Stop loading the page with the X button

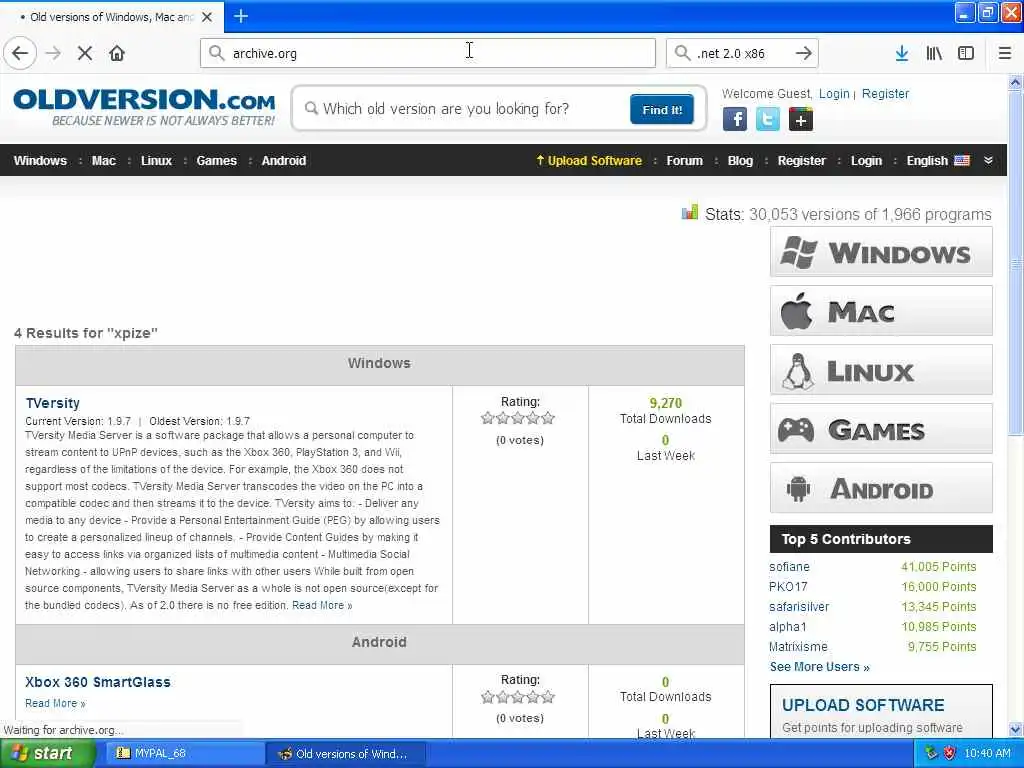[x=85, y=53]
